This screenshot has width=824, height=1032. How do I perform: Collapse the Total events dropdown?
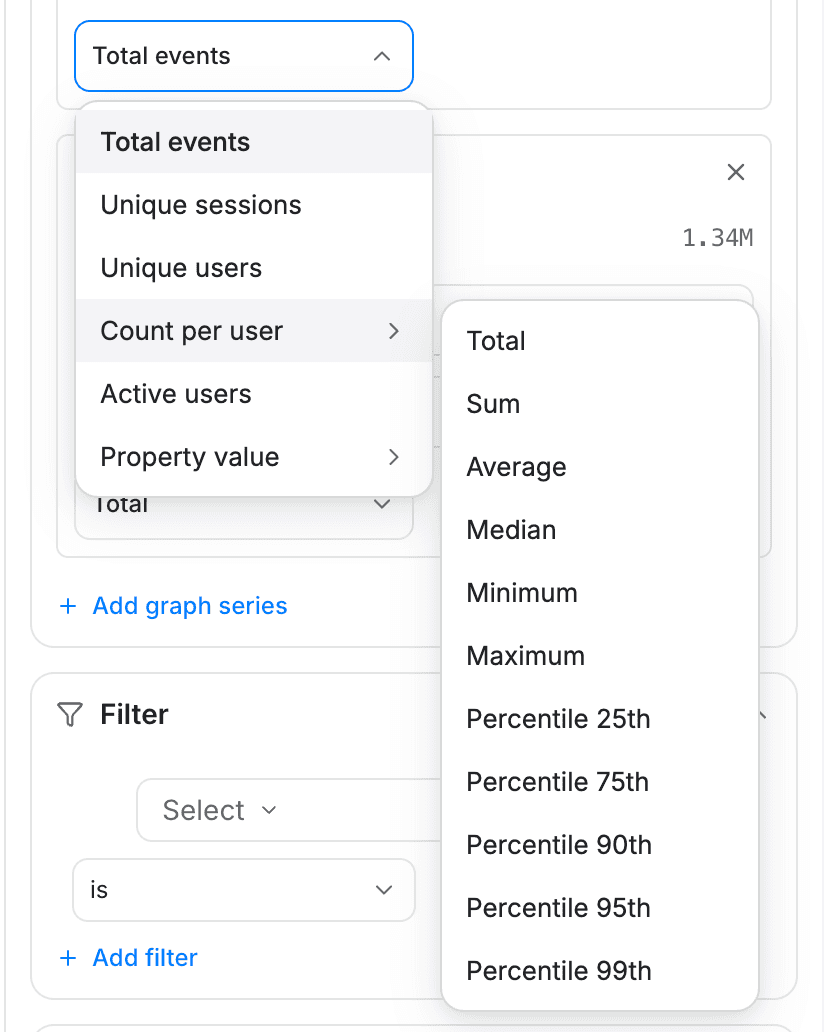(x=244, y=56)
